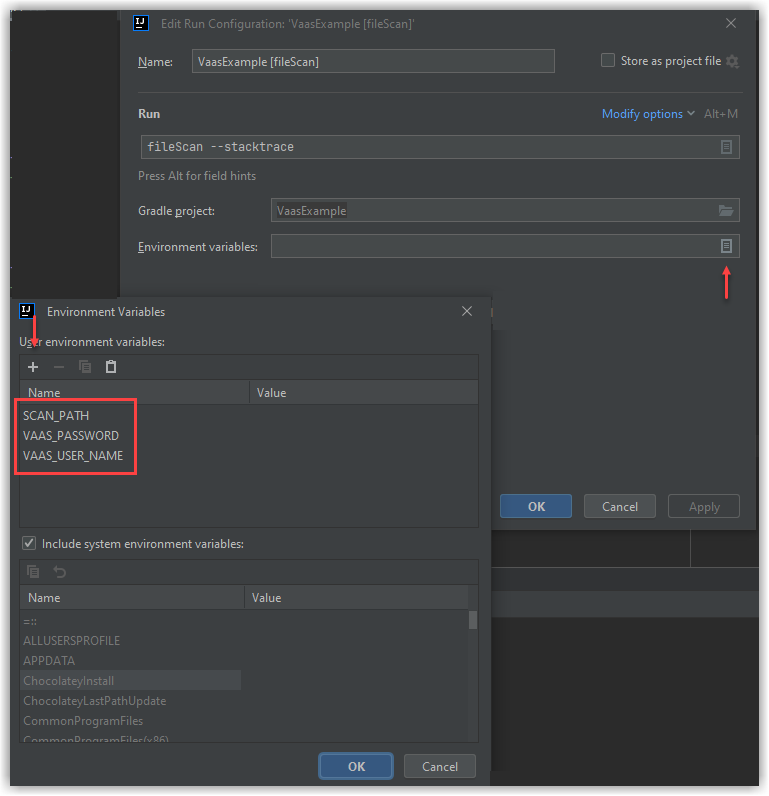
Task: Click the IntelliJ icon in Environment Variables title
Action: pos(27,311)
